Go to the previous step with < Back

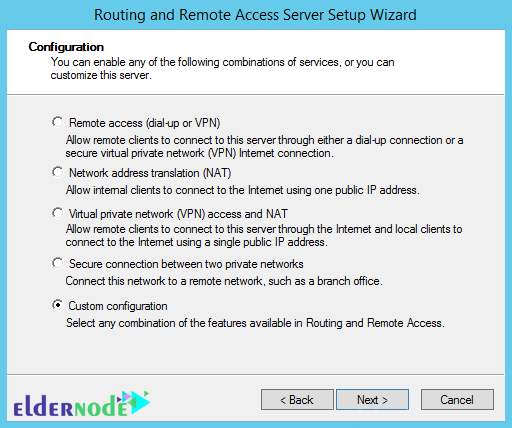297,399
